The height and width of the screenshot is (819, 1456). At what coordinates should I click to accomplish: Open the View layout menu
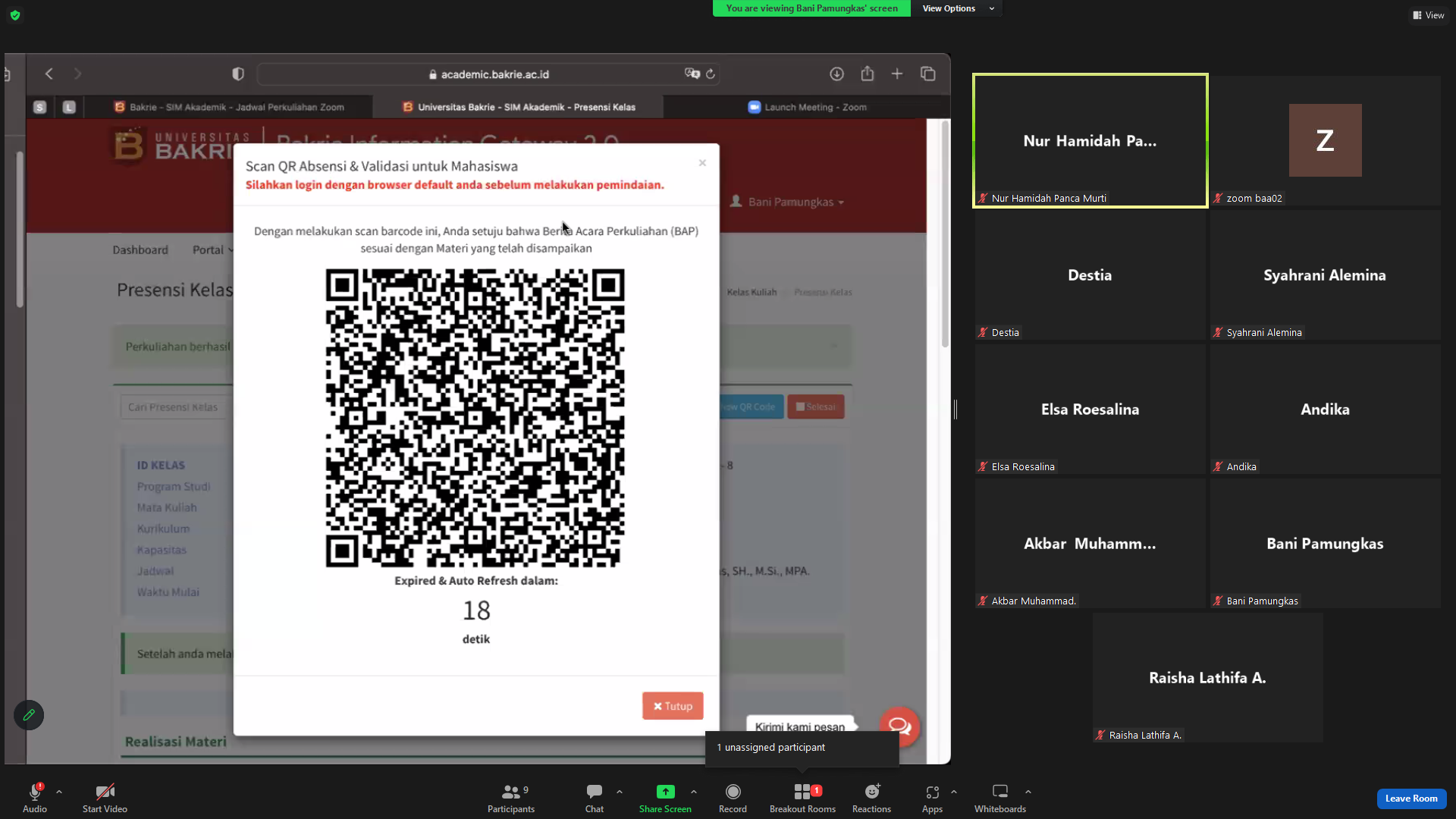coord(1429,15)
